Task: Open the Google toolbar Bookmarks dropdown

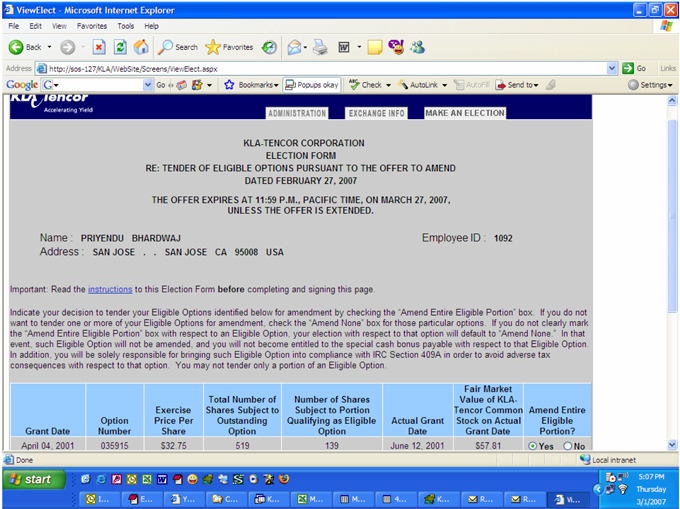Action: [250, 85]
